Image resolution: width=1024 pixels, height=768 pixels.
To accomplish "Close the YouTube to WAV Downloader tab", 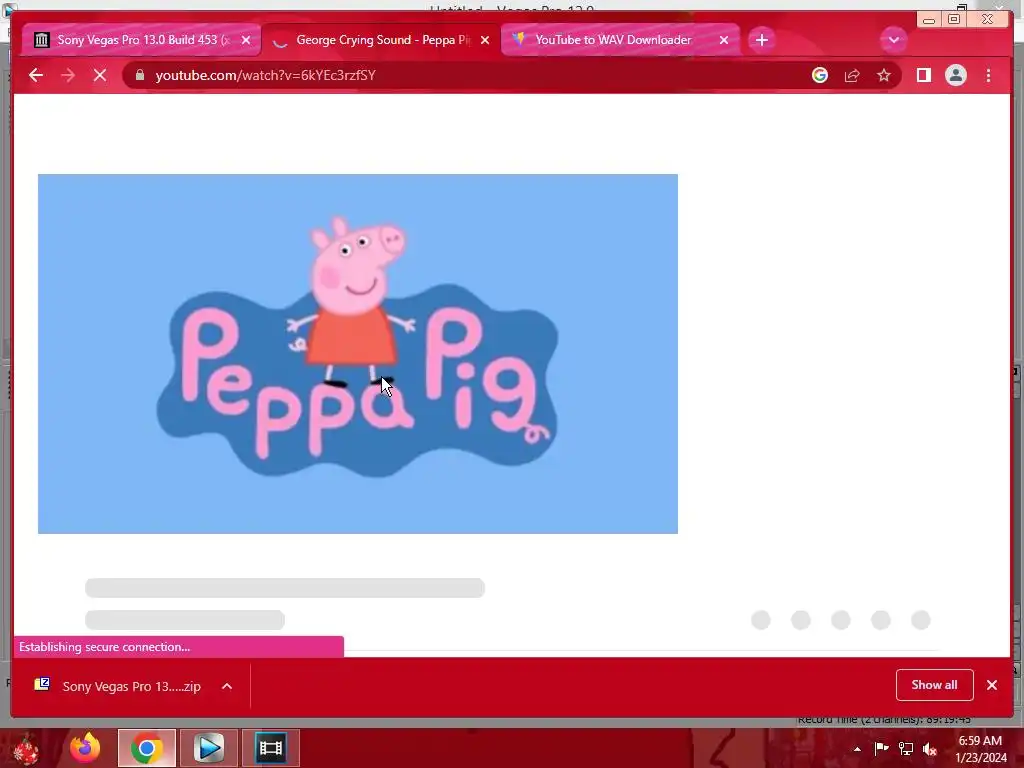I will point(724,40).
